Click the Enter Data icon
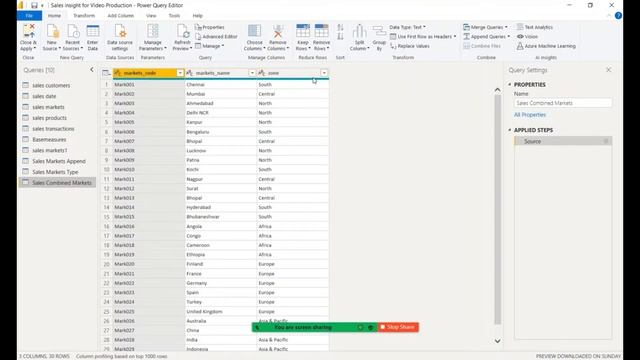The width and height of the screenshot is (640, 360). tap(93, 31)
